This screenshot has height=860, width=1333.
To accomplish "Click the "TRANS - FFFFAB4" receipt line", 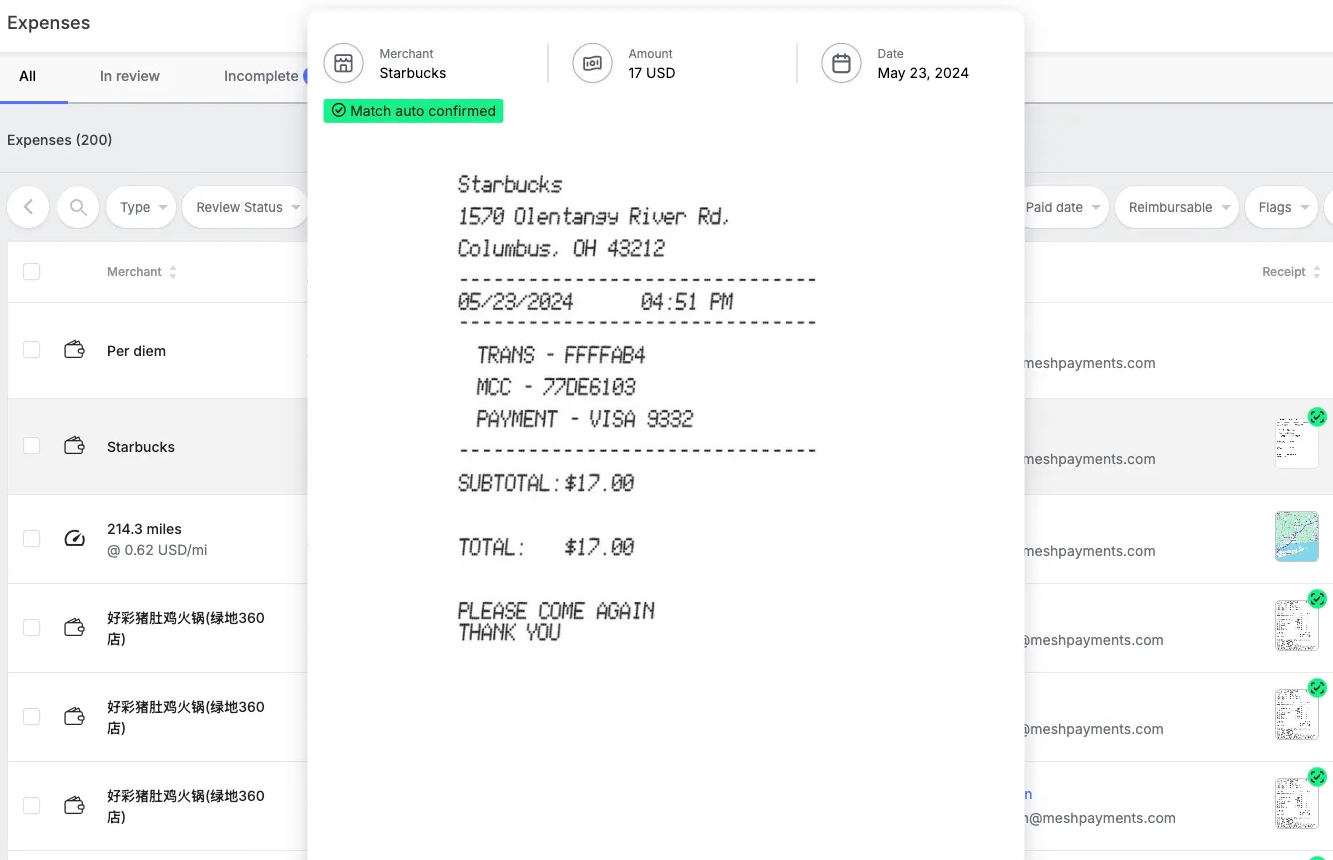I will tap(561, 355).
